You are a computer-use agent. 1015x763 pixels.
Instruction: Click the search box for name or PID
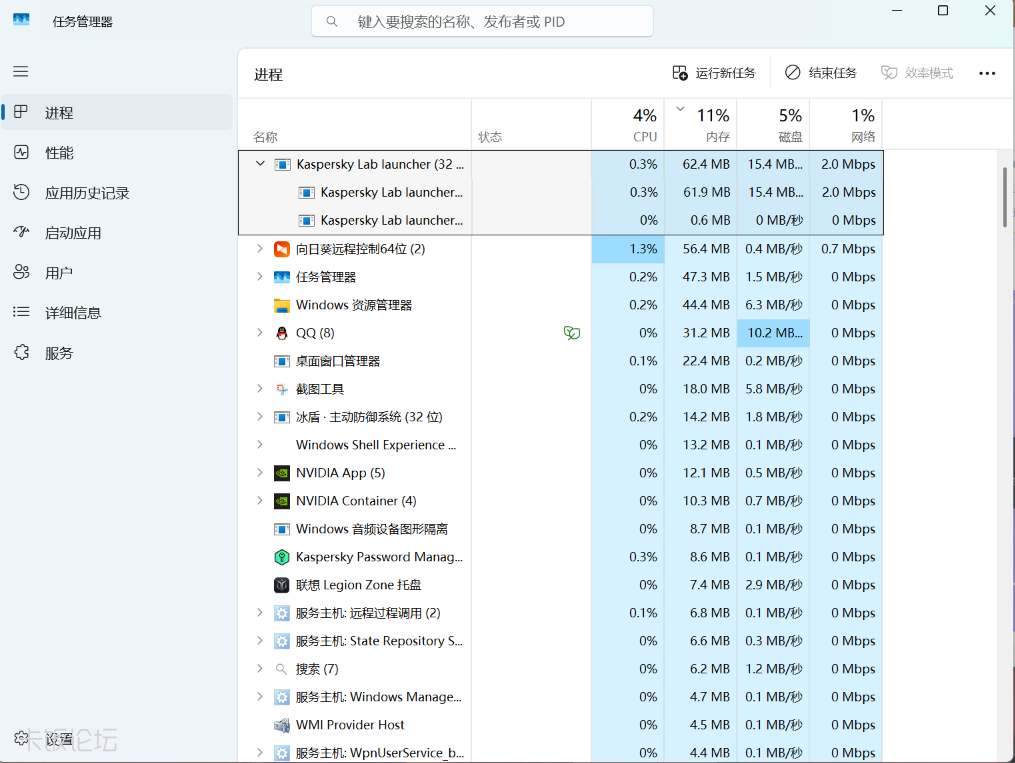(482, 22)
